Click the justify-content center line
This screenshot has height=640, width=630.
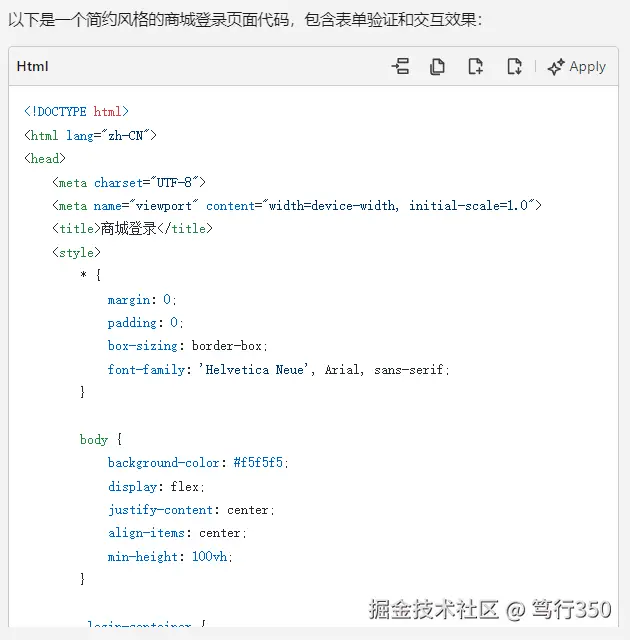click(x=191, y=510)
